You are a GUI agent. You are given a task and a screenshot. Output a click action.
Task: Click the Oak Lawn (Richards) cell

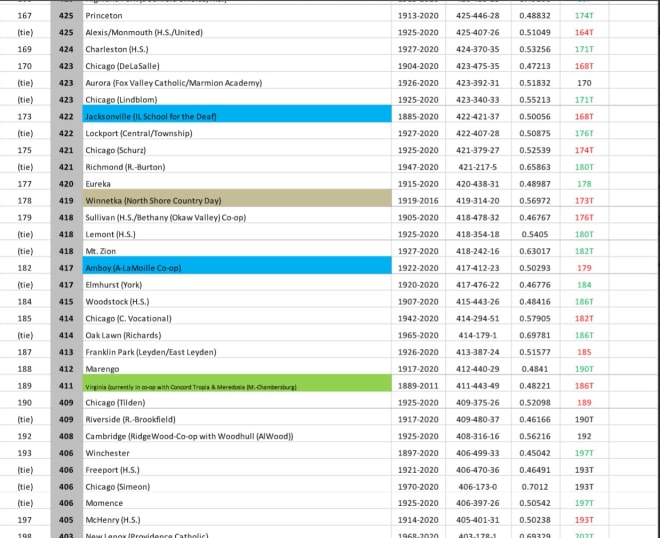pos(237,336)
